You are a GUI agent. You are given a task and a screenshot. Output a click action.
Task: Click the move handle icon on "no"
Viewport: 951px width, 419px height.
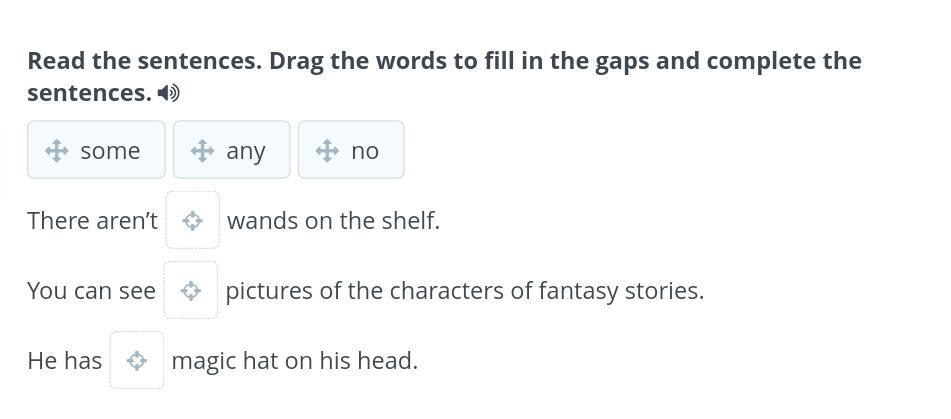coord(327,150)
